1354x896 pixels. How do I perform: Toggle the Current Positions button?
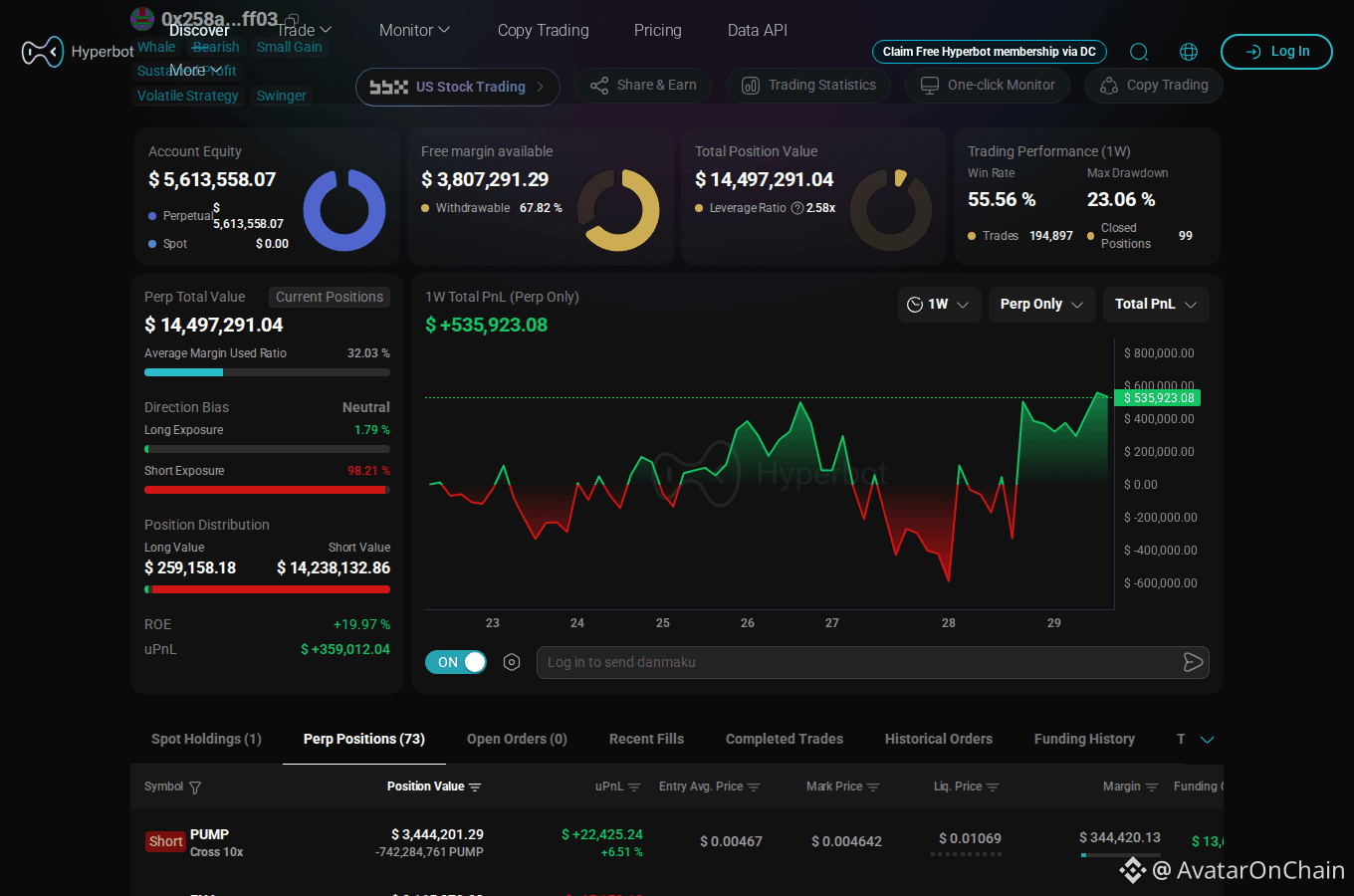tap(330, 297)
